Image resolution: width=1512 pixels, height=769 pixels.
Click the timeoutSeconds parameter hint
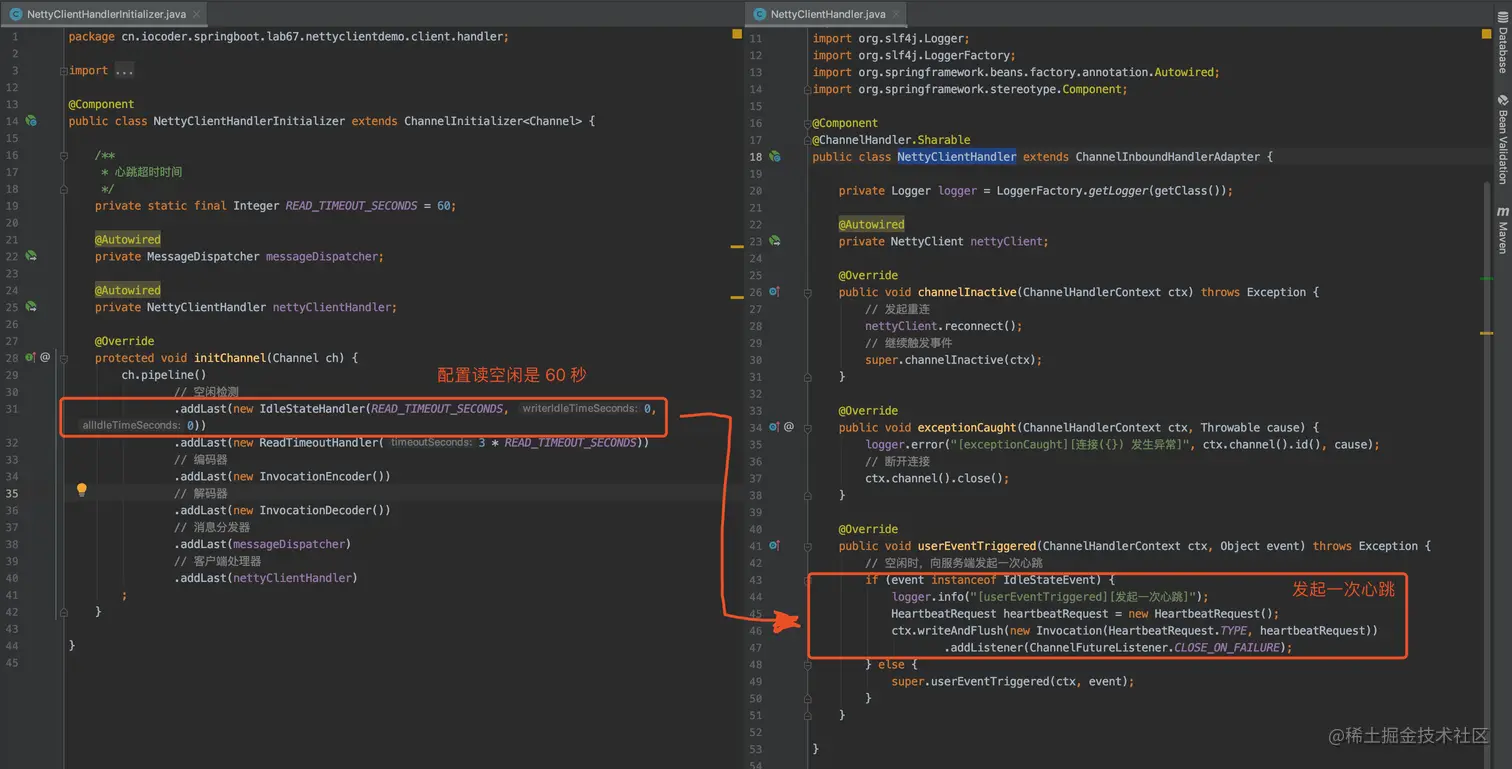pos(432,442)
